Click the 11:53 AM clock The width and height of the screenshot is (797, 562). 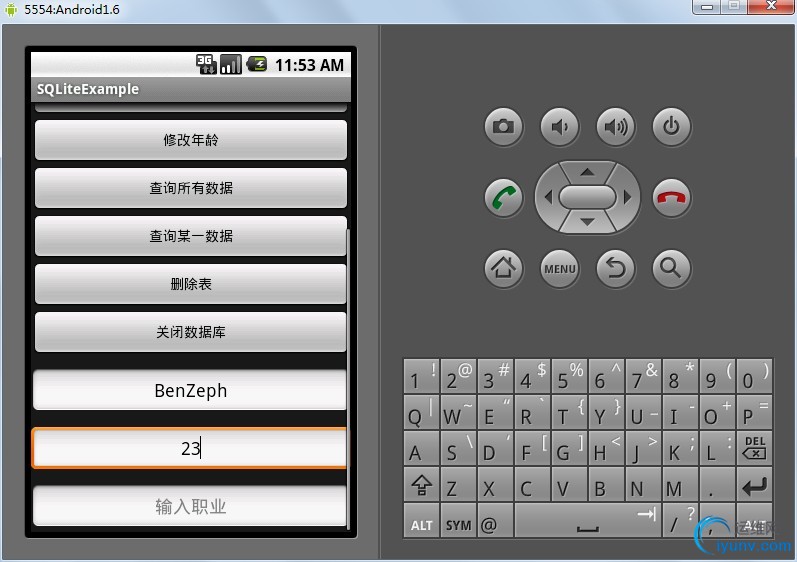[x=309, y=65]
